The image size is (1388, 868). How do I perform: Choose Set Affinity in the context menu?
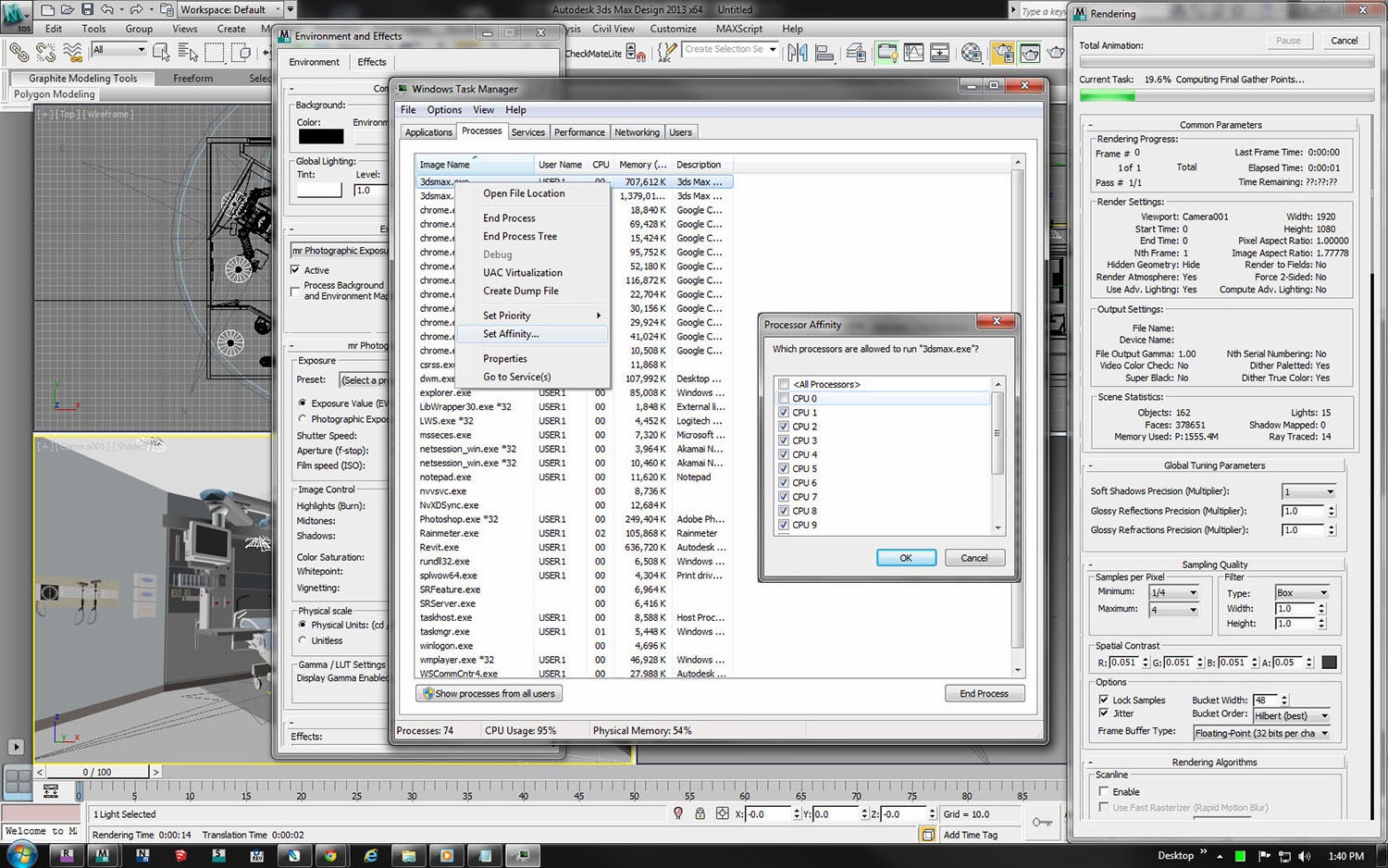(532, 334)
